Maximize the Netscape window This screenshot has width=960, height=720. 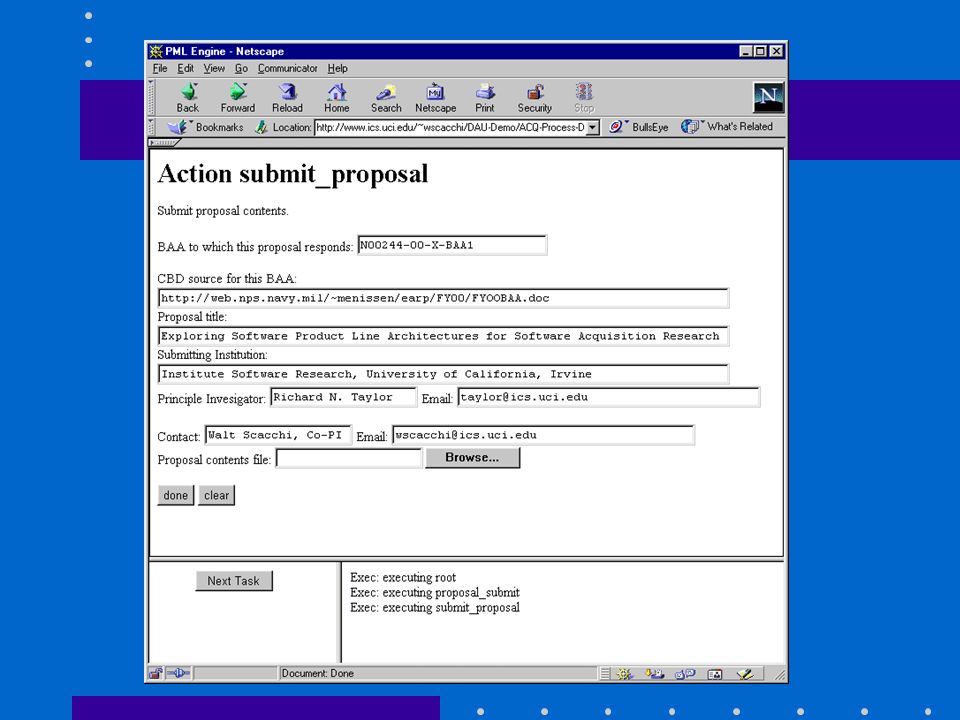tap(759, 51)
